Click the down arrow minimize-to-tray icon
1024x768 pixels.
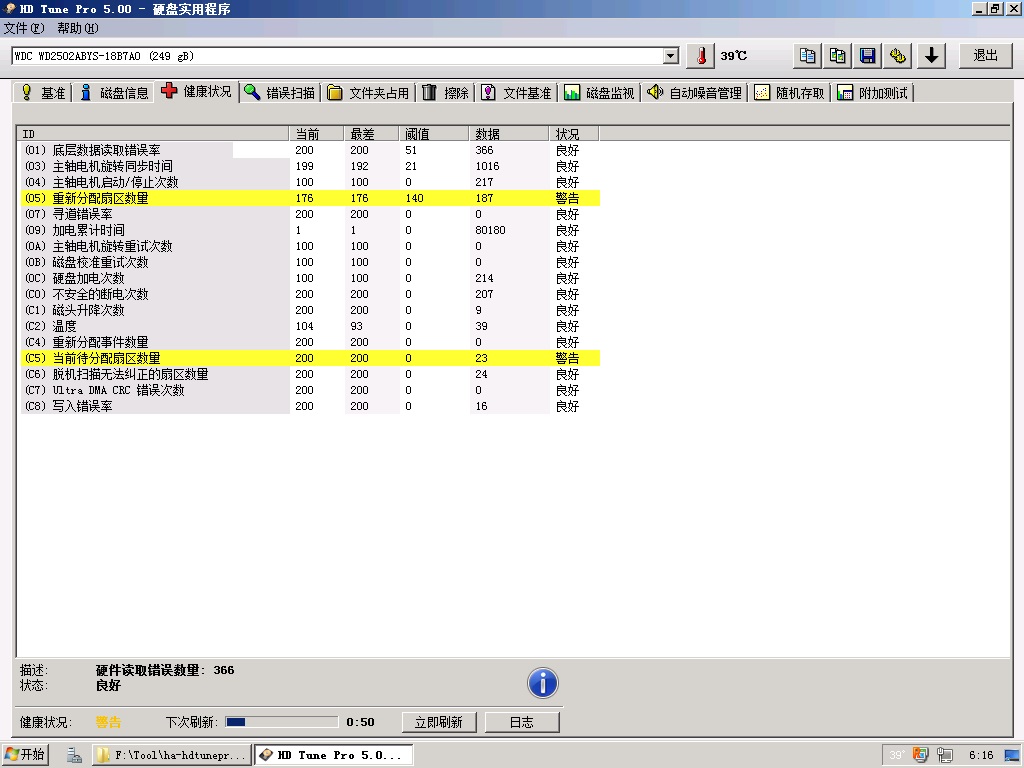[932, 56]
